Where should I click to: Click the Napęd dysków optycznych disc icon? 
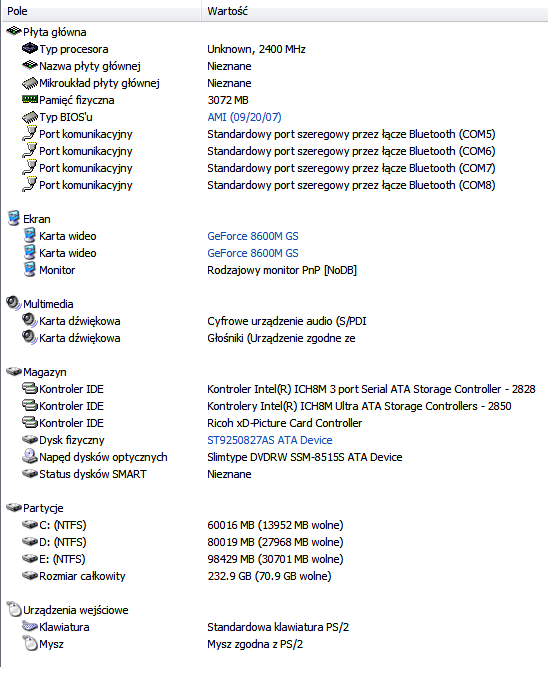coord(30,456)
